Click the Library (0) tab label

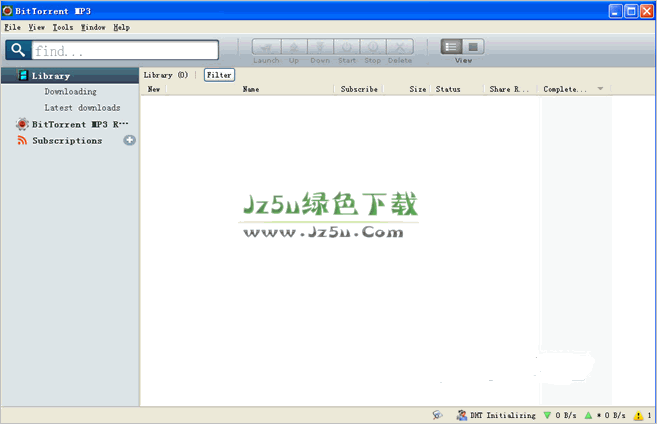[166, 75]
